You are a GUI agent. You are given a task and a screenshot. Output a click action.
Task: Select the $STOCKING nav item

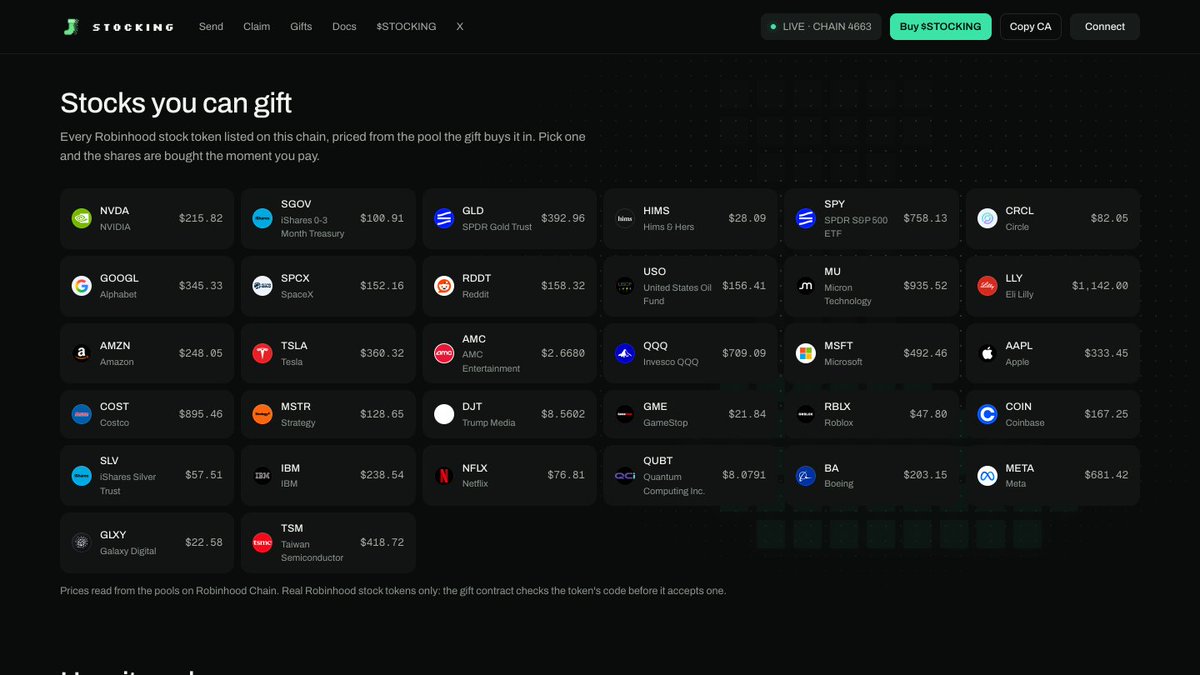pyautogui.click(x=406, y=27)
